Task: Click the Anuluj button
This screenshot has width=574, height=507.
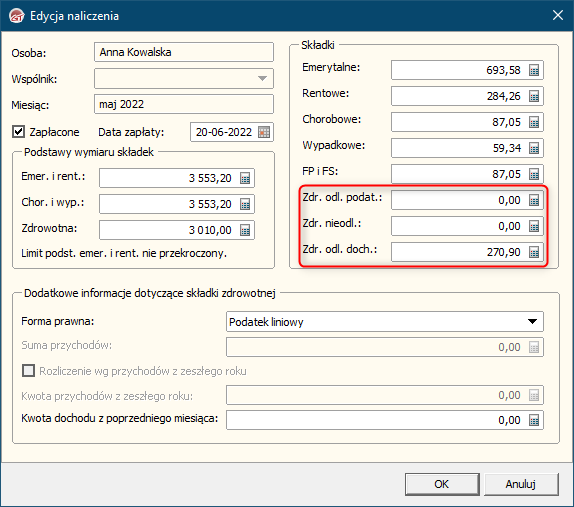Action: tap(521, 484)
